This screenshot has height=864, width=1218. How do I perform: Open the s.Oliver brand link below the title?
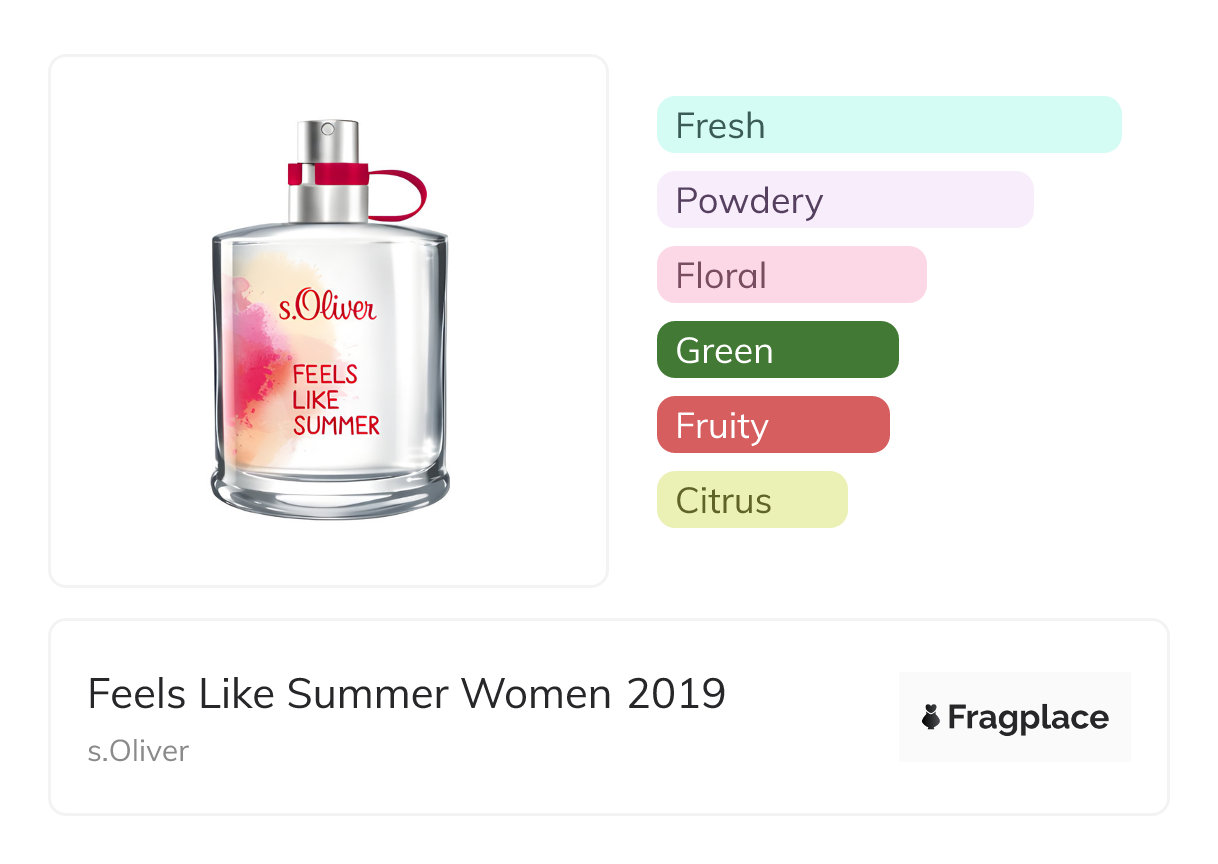point(138,751)
